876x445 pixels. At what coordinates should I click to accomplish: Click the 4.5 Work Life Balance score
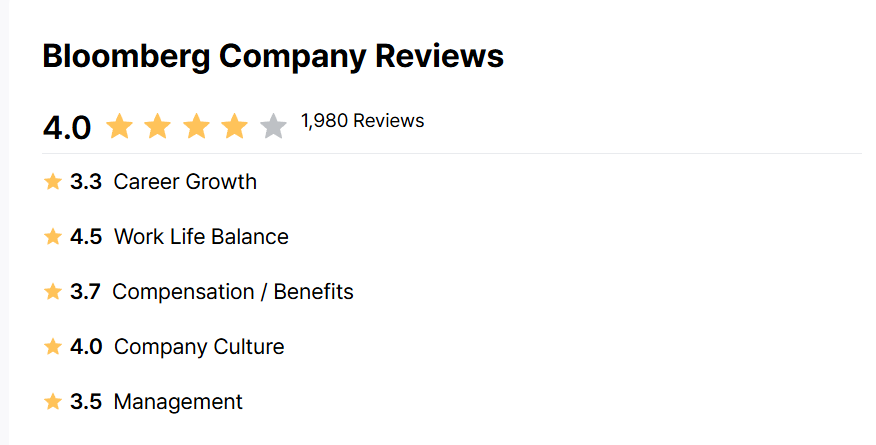(86, 236)
